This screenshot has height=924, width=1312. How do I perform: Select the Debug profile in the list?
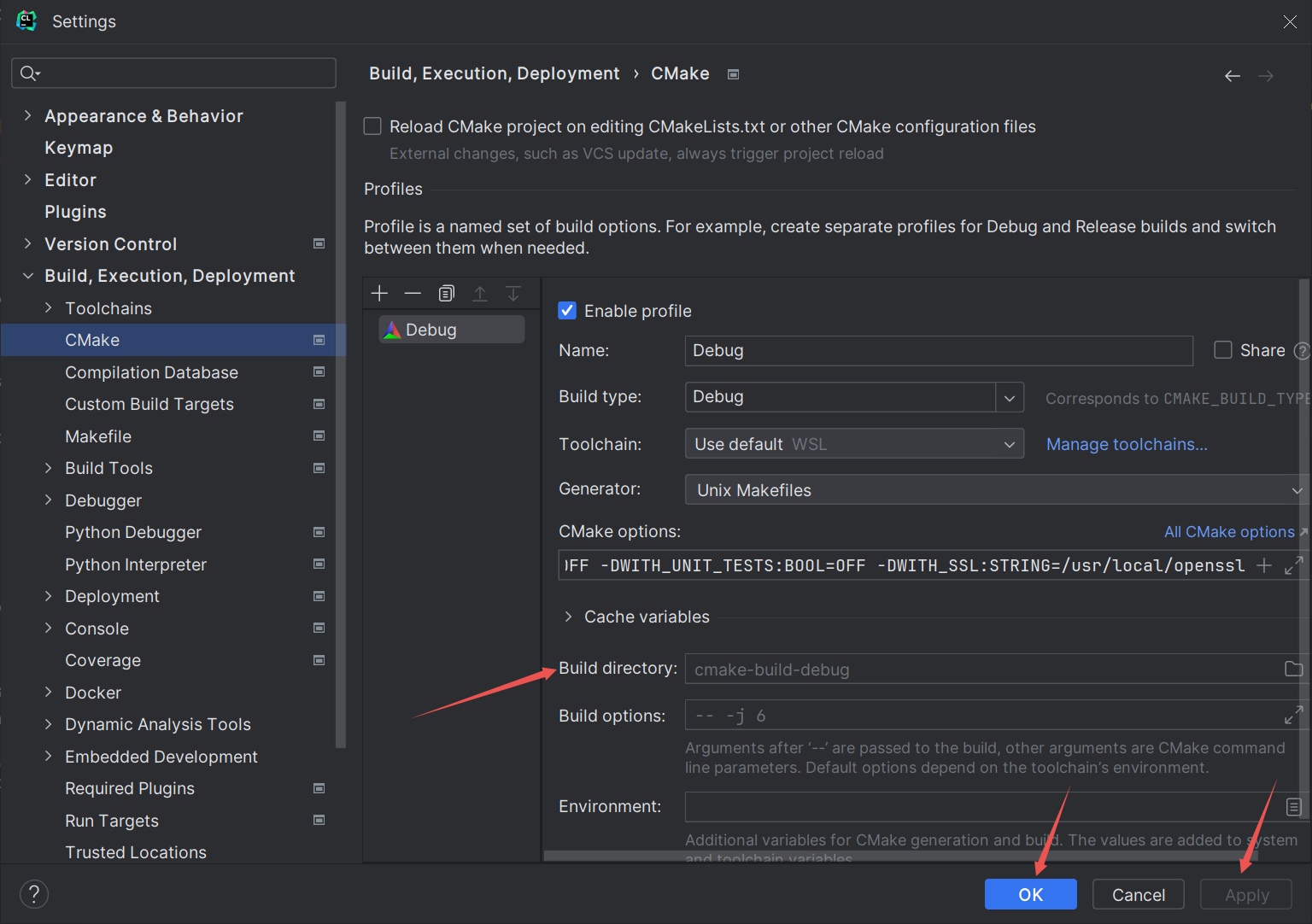pyautogui.click(x=452, y=330)
